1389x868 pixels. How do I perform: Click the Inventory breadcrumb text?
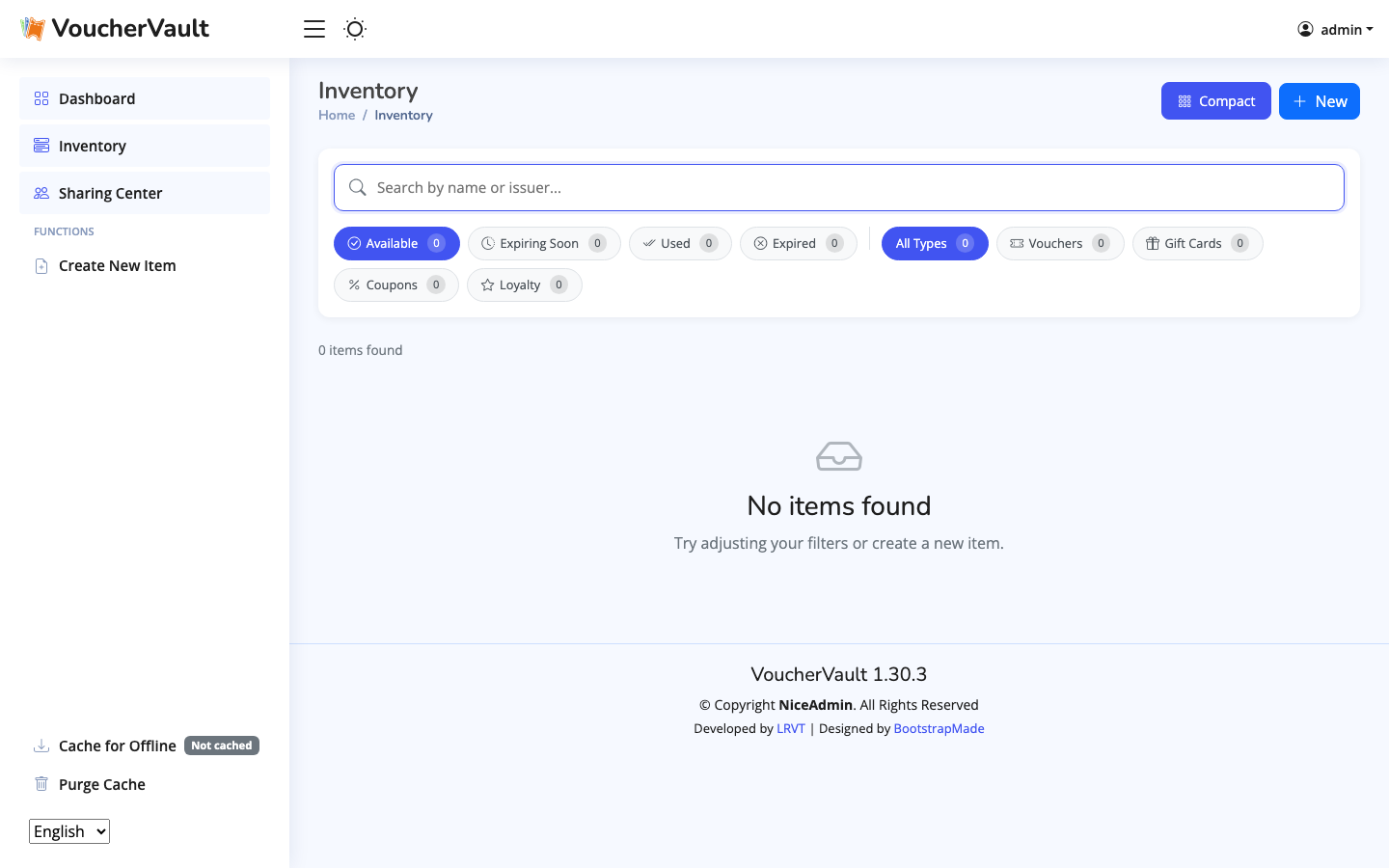[x=403, y=115]
